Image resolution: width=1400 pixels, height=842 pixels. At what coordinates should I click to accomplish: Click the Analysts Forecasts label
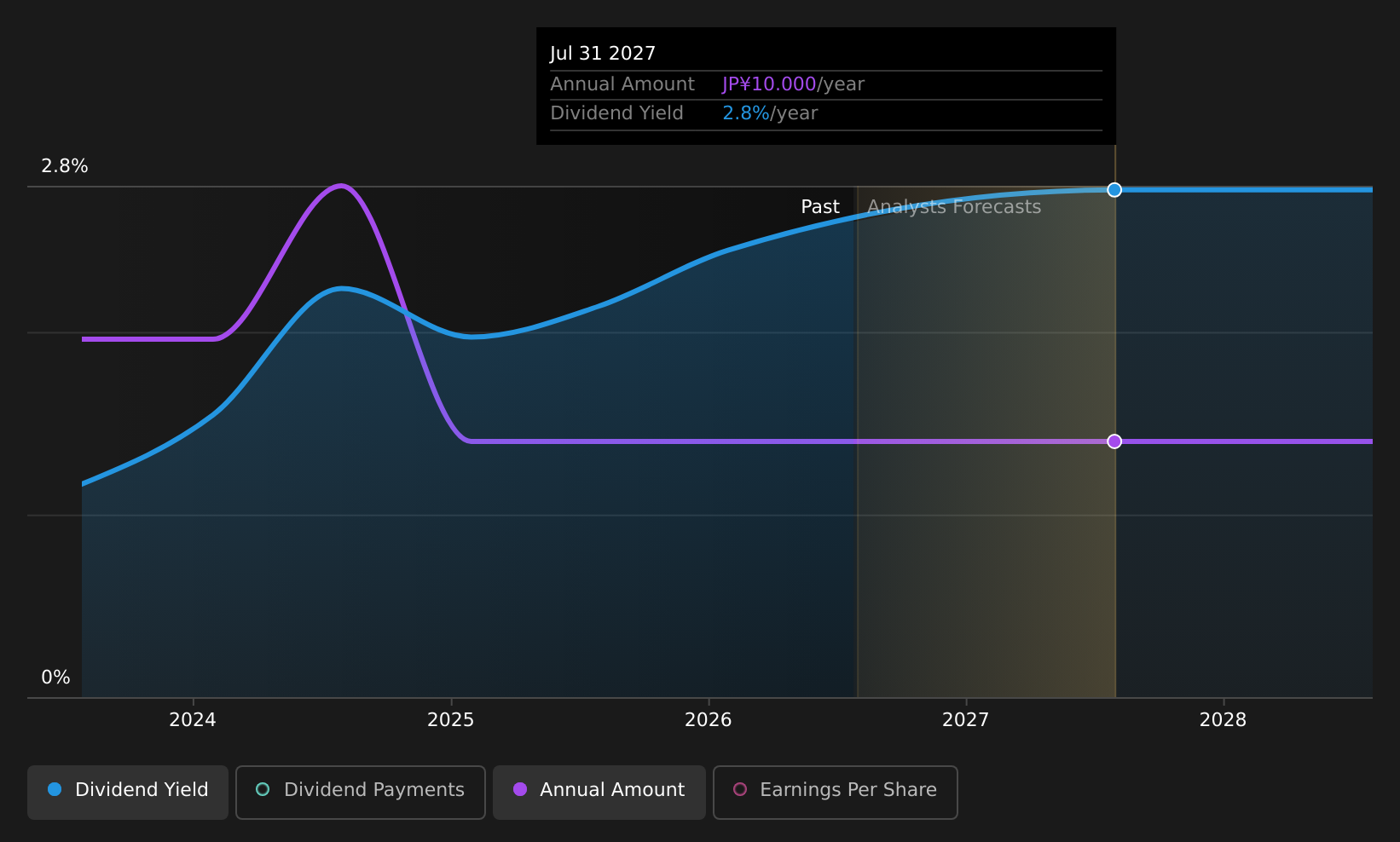point(954,207)
